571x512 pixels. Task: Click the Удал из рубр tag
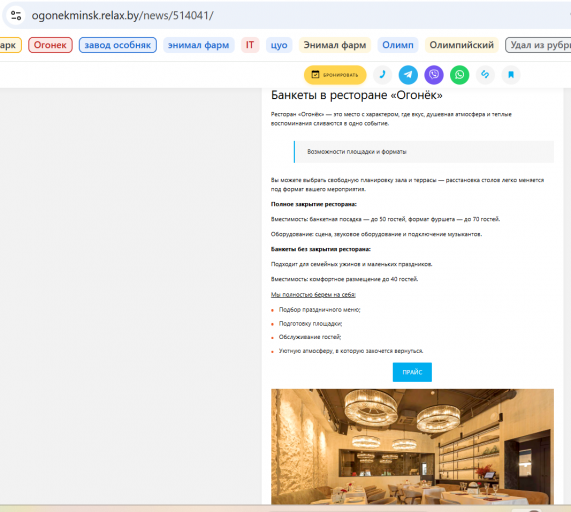coord(538,45)
